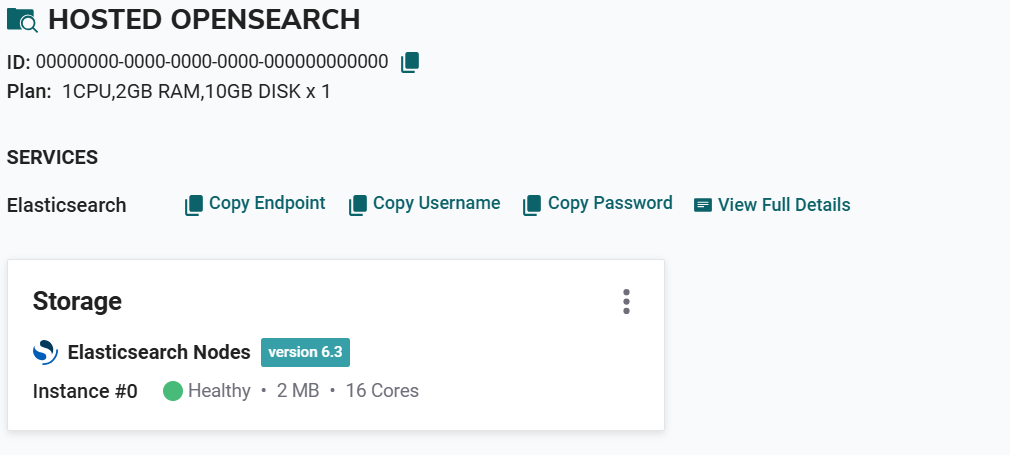1010x455 pixels.
Task: Click the clipboard icon beside Copy Username
Action: (358, 205)
